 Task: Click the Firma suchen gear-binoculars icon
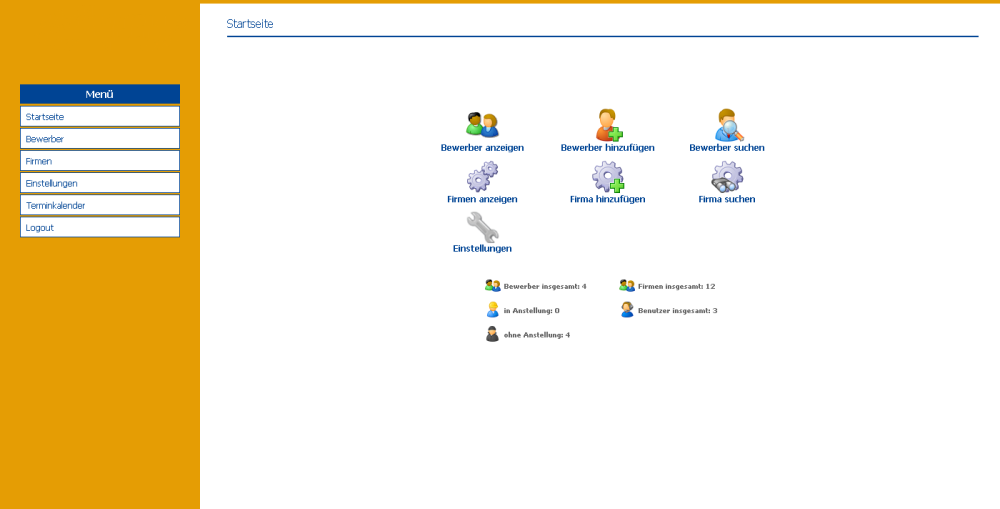point(727,177)
